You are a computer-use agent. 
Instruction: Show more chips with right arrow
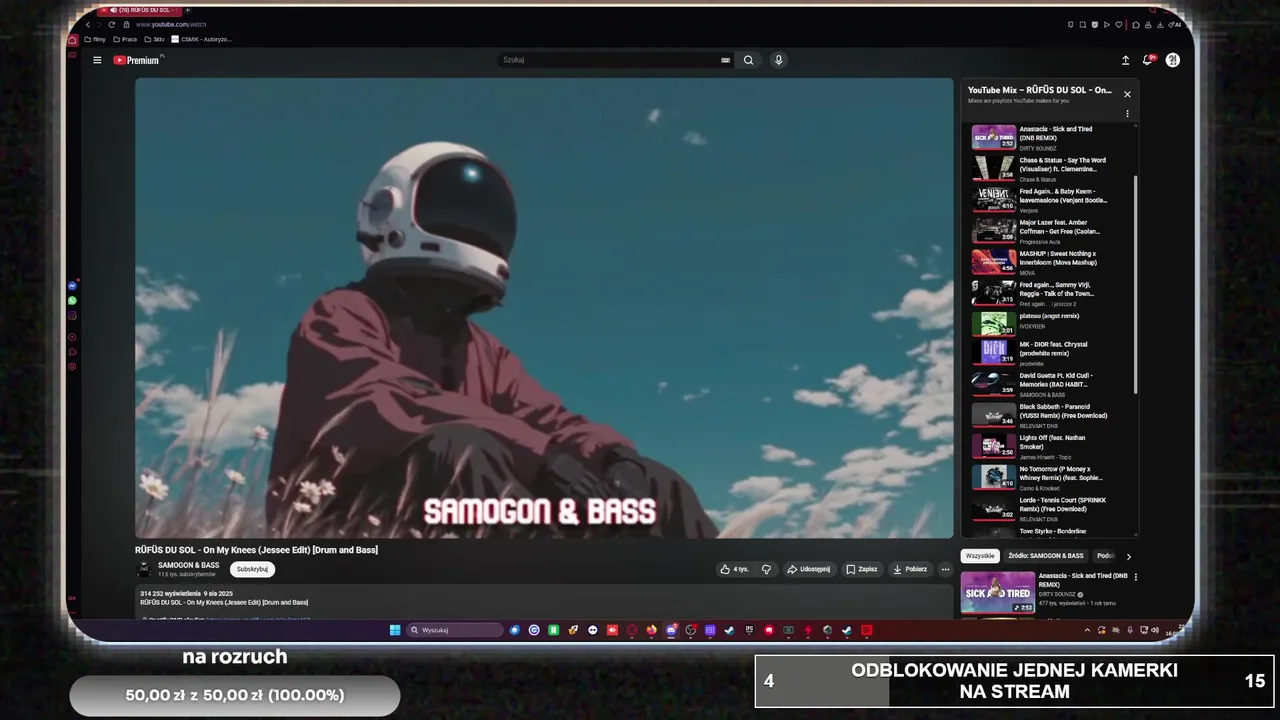click(x=1128, y=556)
